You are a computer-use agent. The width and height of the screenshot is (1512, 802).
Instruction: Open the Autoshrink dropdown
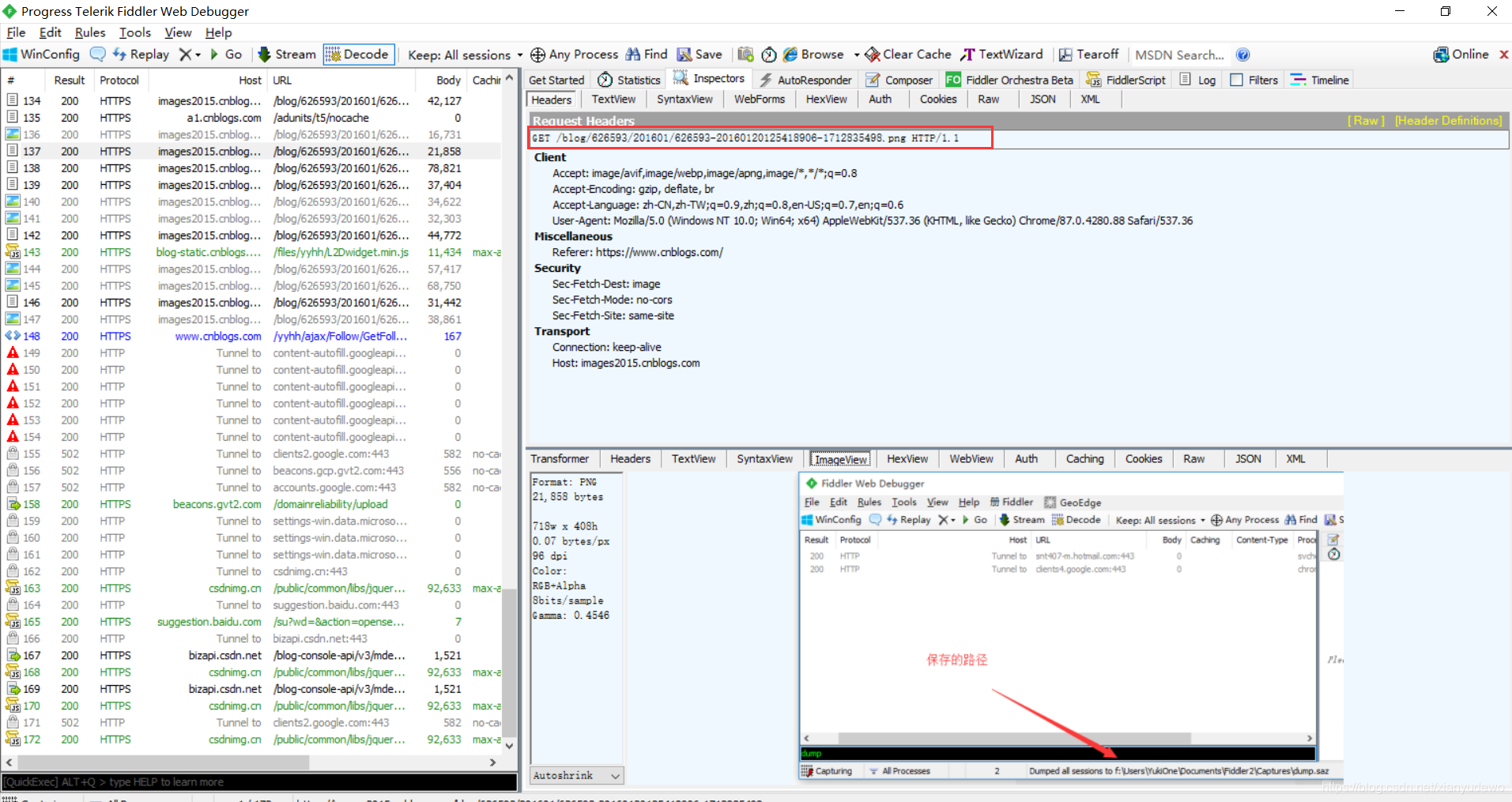577,776
